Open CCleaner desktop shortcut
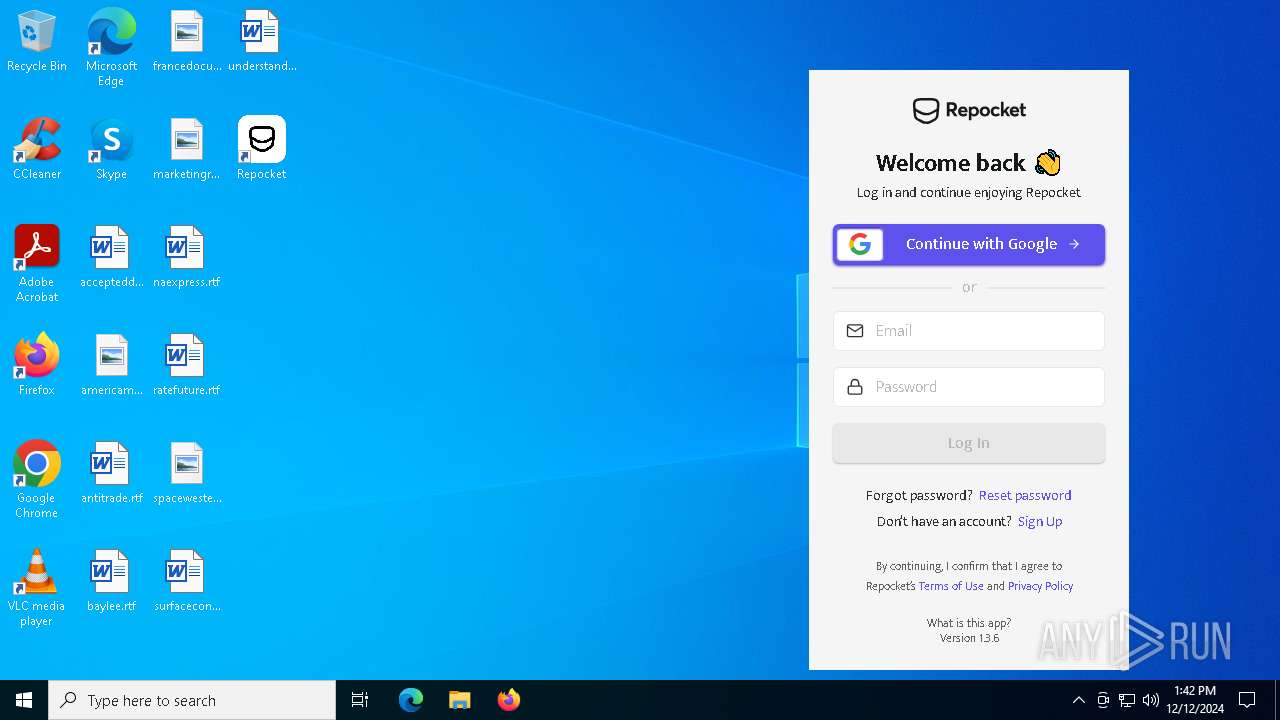 pos(37,149)
